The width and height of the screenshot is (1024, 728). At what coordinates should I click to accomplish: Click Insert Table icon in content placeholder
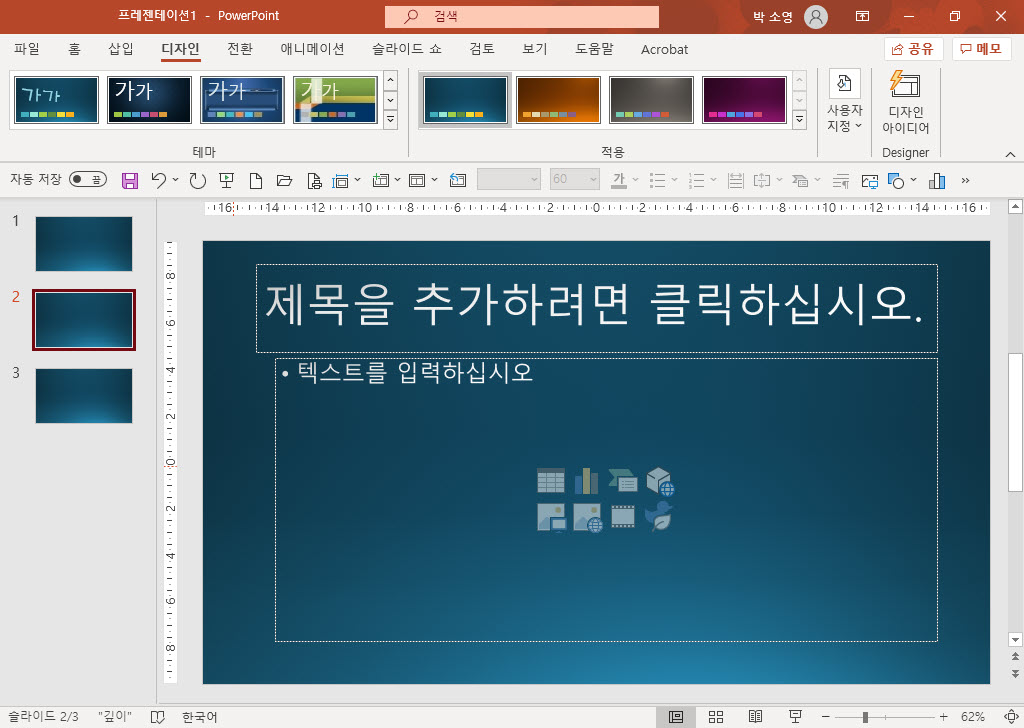551,481
